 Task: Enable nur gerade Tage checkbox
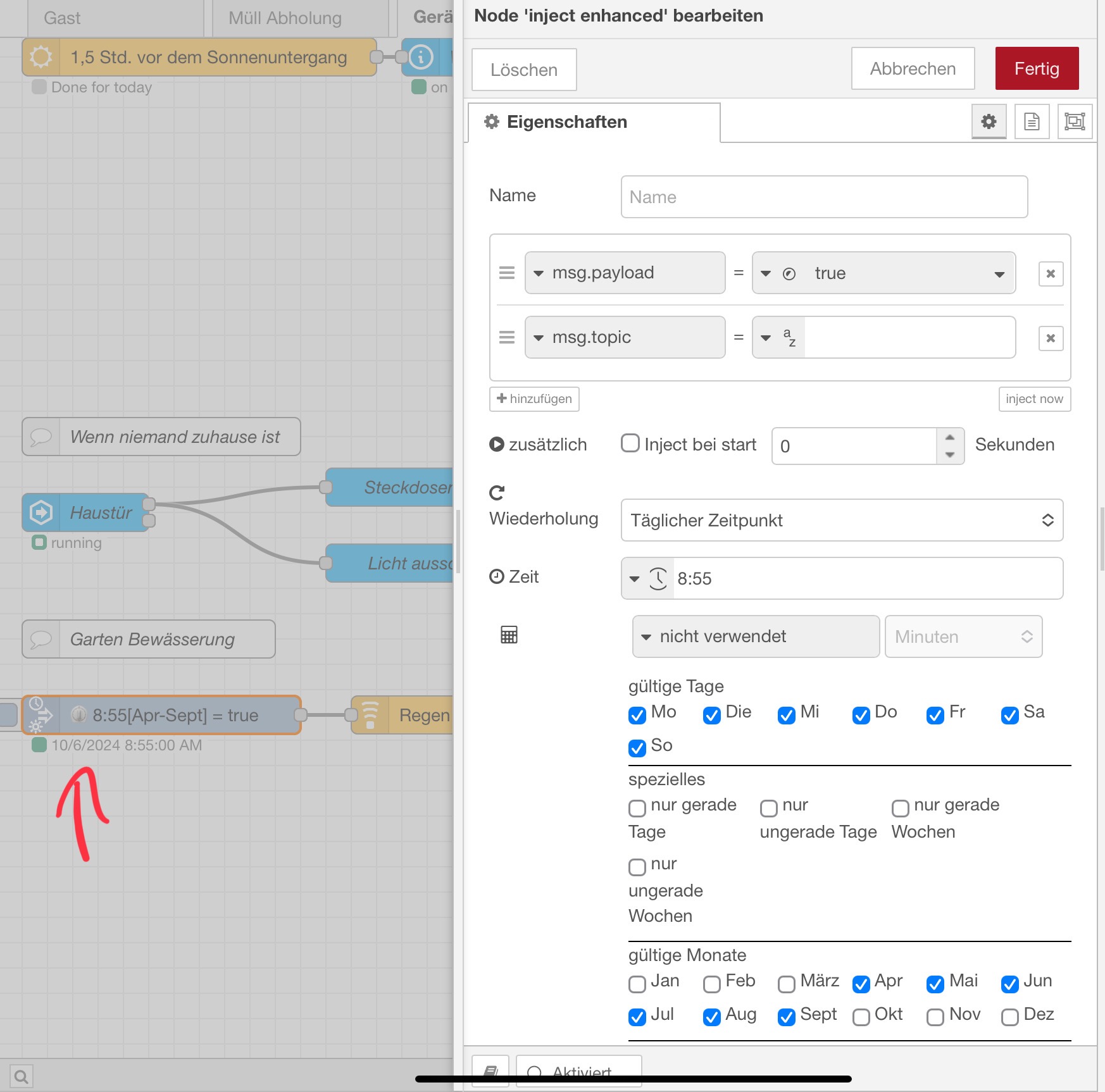pos(637,807)
